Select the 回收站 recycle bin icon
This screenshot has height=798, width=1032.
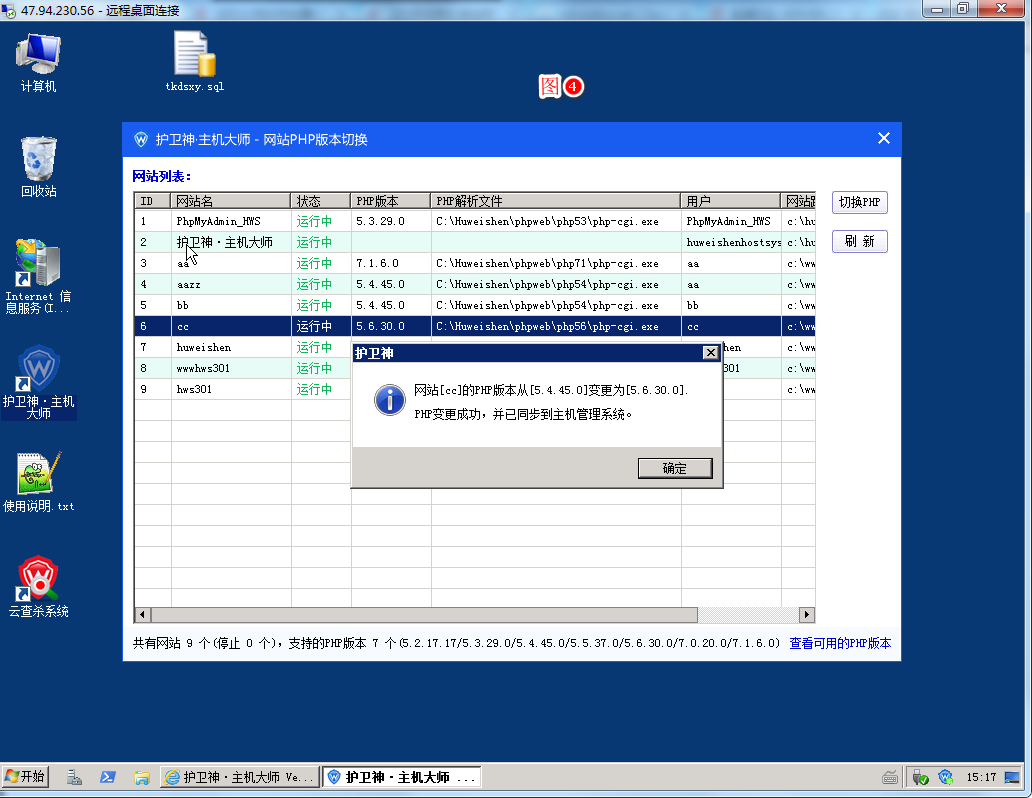pyautogui.click(x=38, y=167)
